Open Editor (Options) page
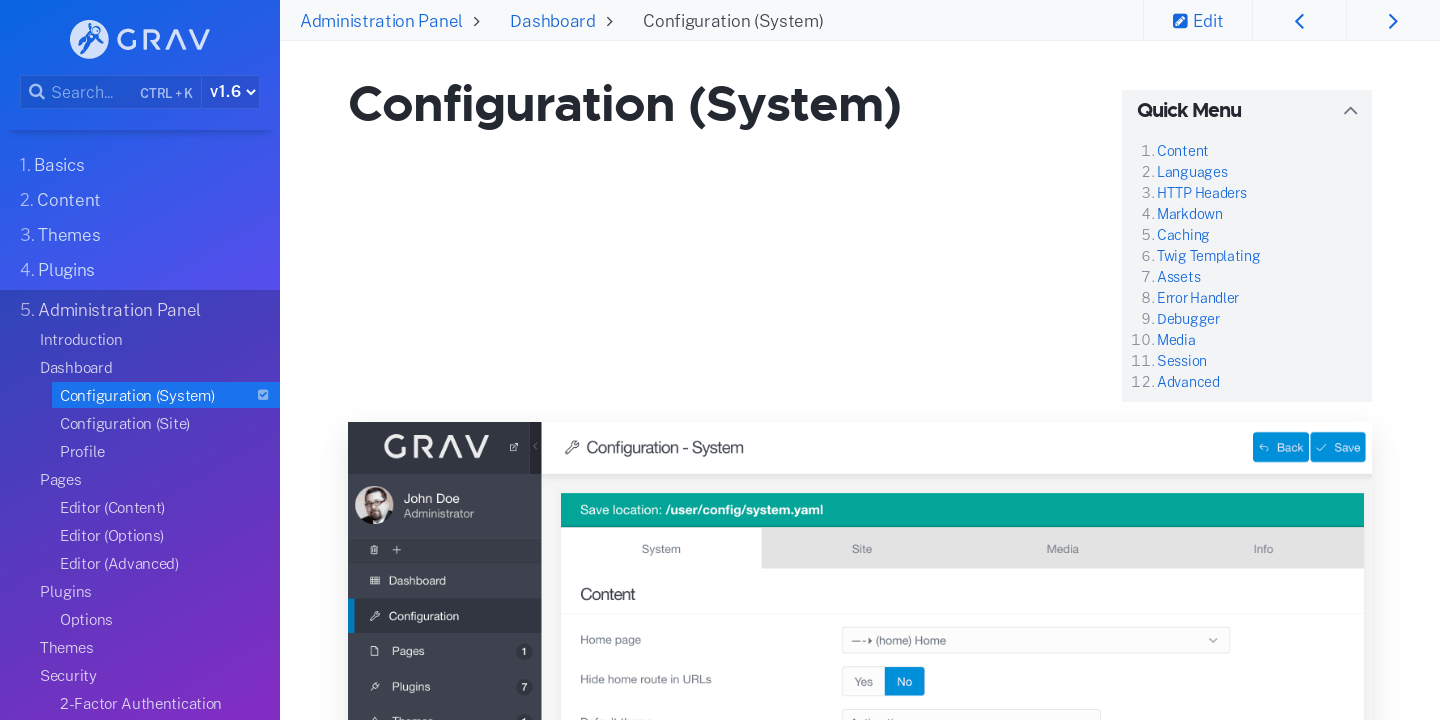Image resolution: width=1440 pixels, height=720 pixels. (x=112, y=536)
